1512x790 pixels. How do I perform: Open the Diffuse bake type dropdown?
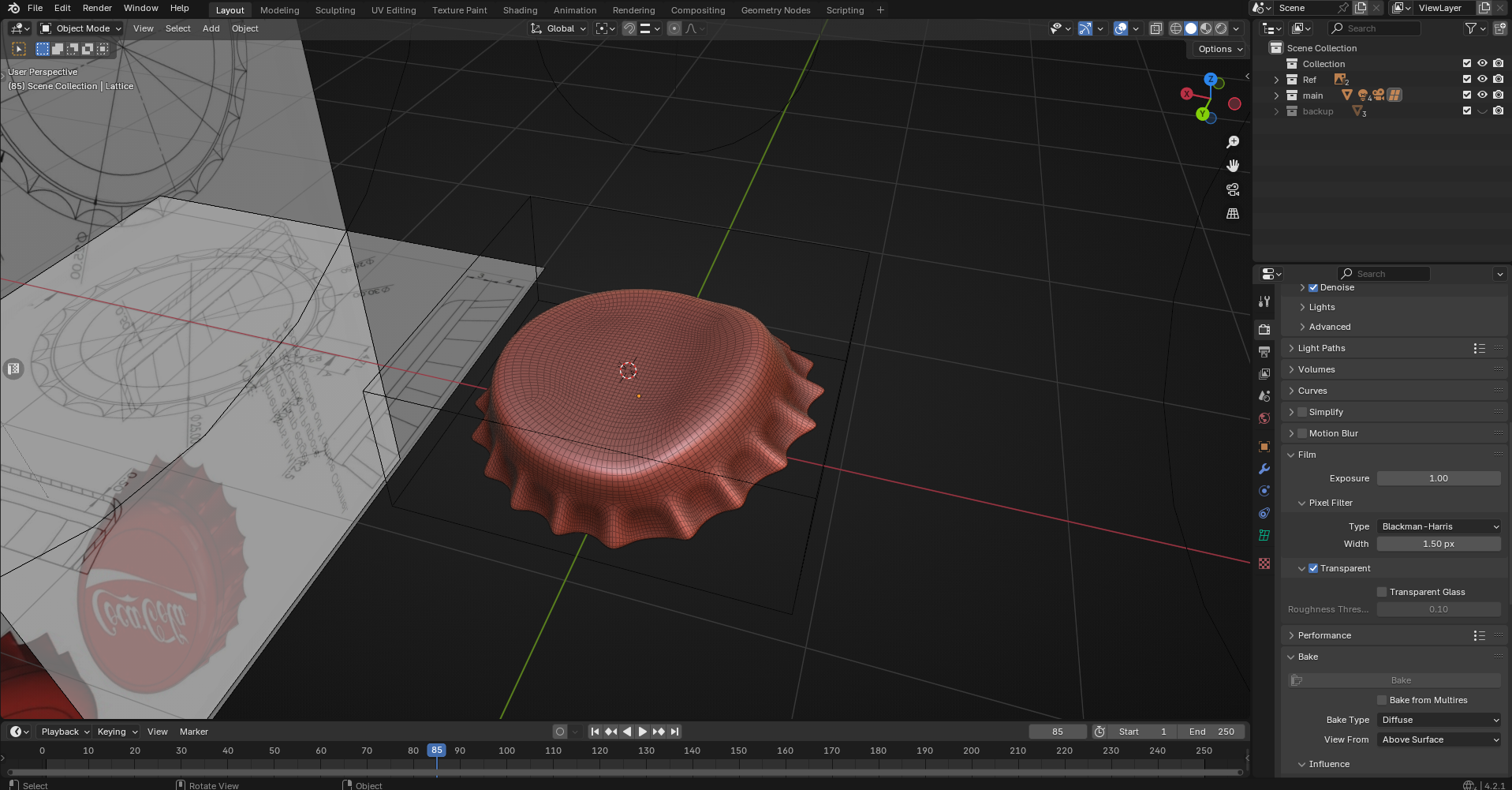click(1439, 720)
